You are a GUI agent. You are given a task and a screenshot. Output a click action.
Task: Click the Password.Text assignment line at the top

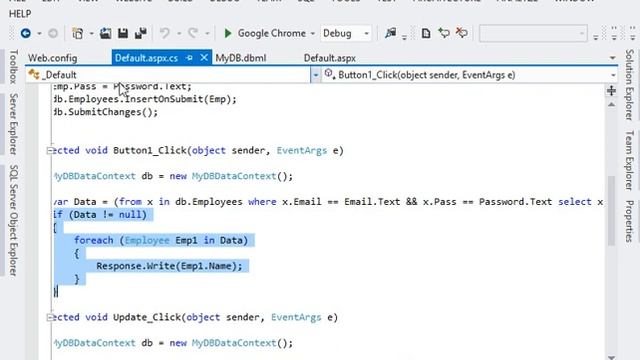point(122,87)
